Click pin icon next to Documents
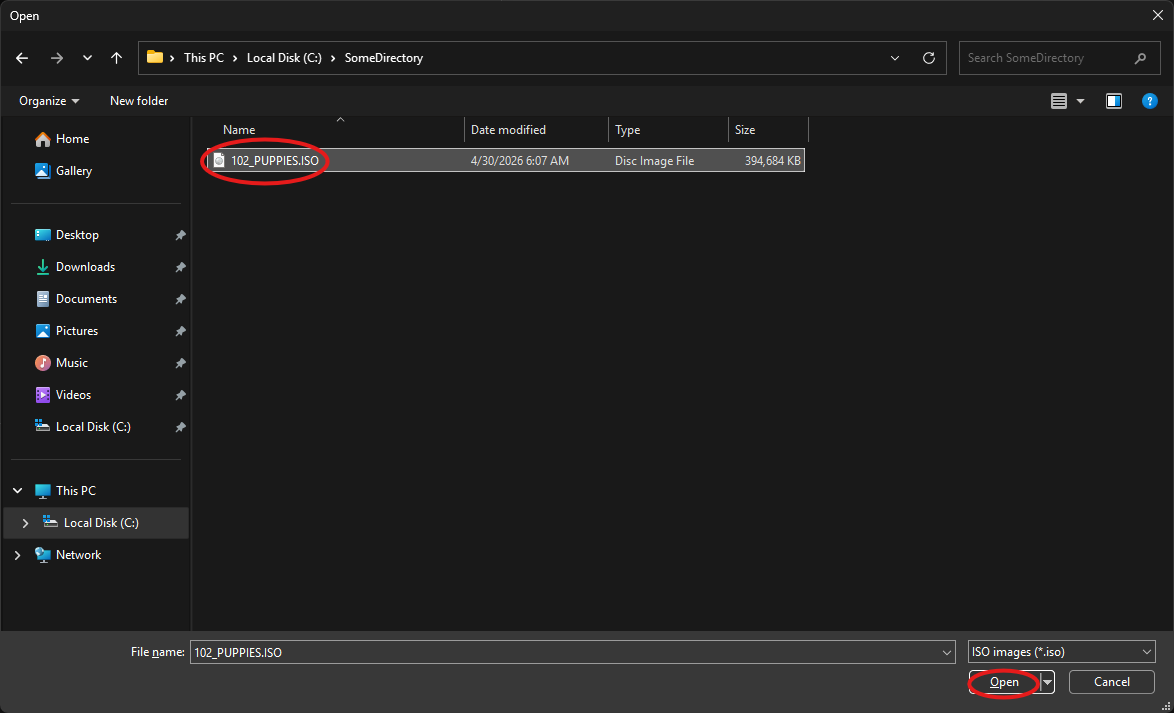 180,299
